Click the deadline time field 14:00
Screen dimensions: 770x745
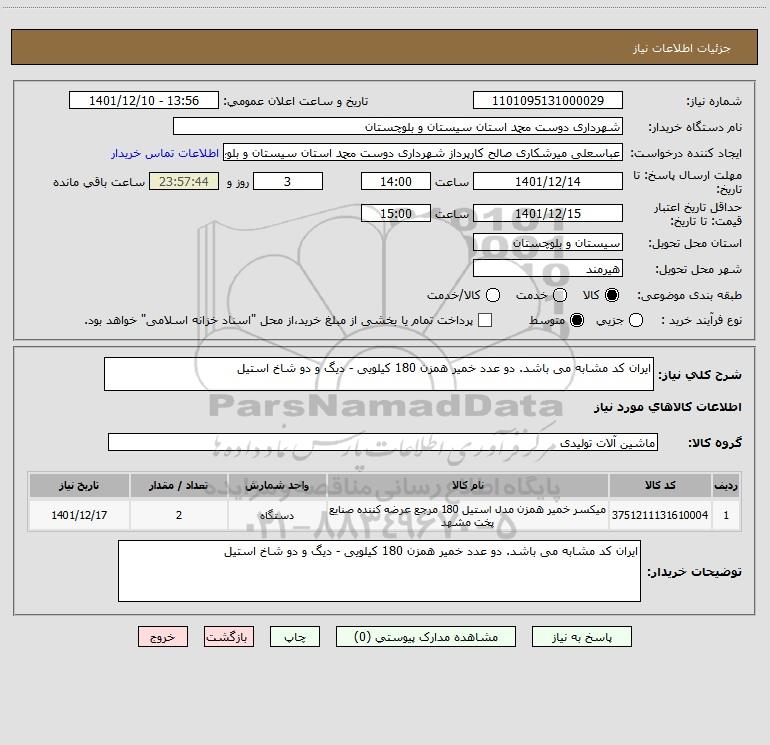(x=396, y=181)
